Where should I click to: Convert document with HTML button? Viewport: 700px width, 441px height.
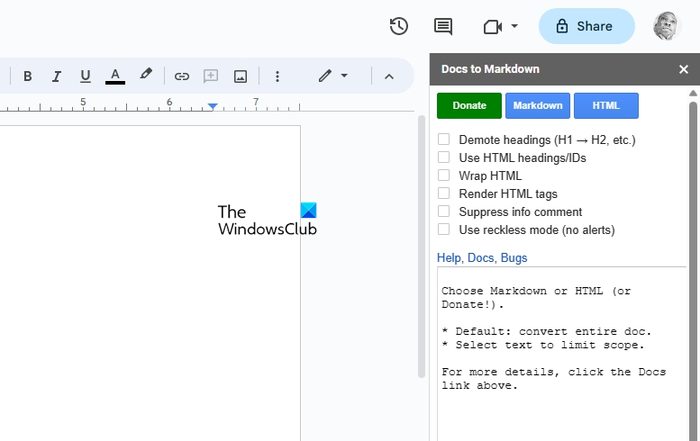(x=606, y=106)
